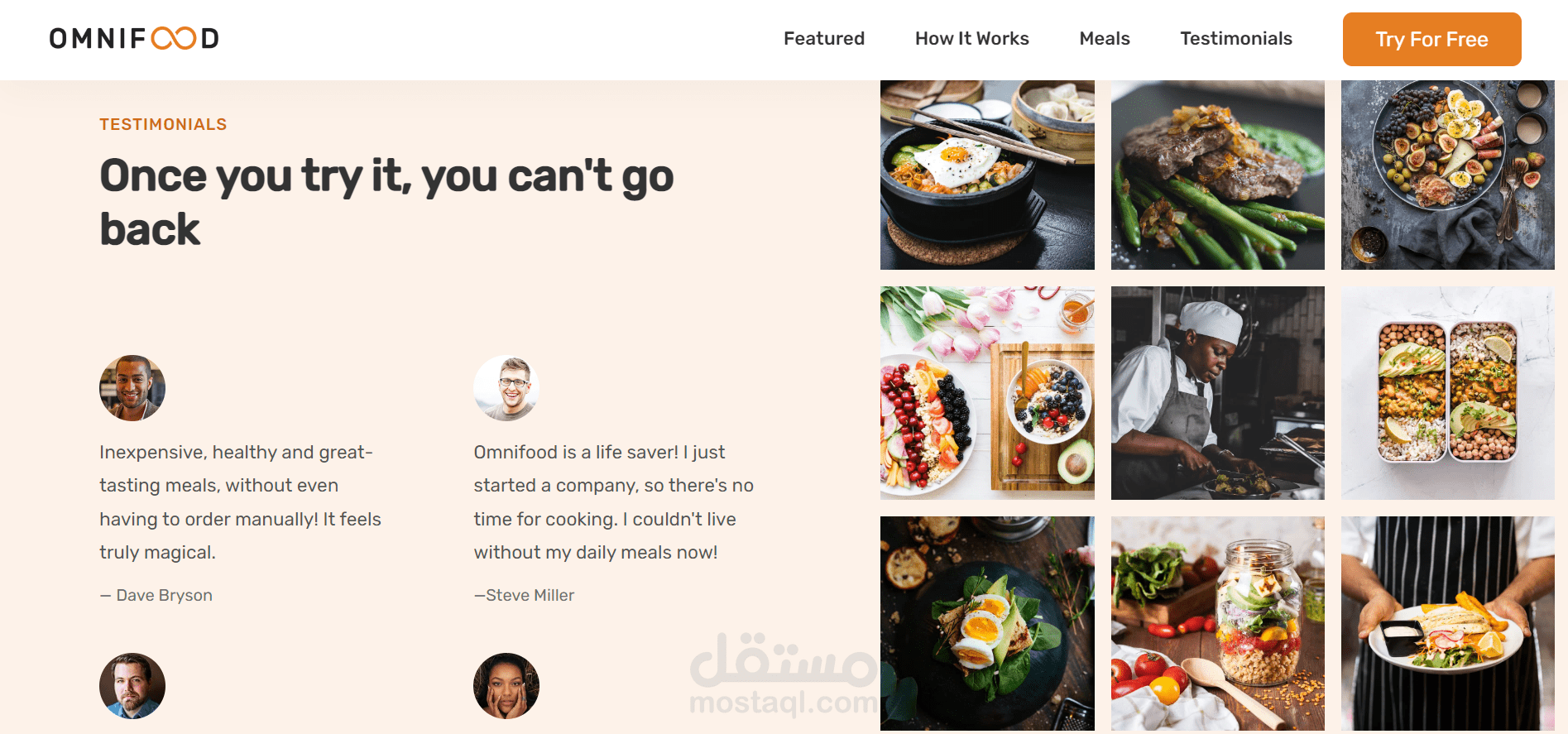This screenshot has width=1568, height=734.
Task: Click Steve Miller's avatar with glasses
Action: 506,388
